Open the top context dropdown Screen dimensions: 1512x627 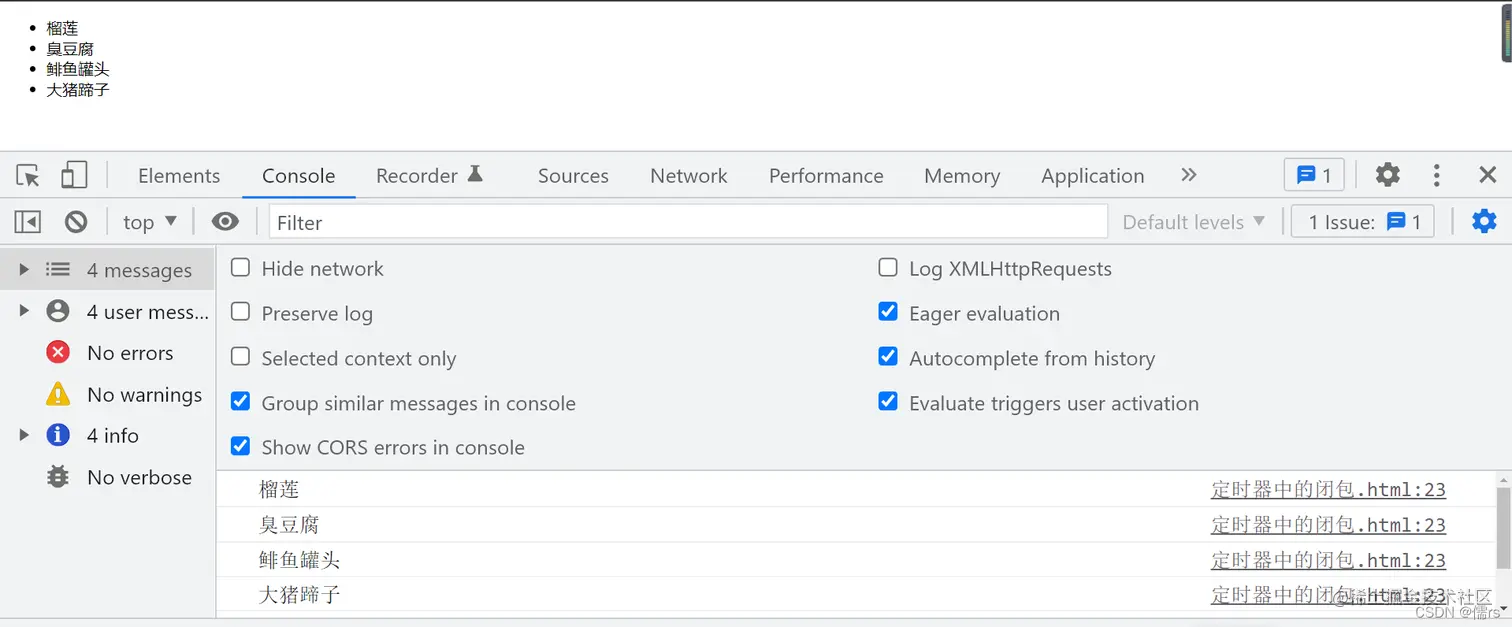150,222
